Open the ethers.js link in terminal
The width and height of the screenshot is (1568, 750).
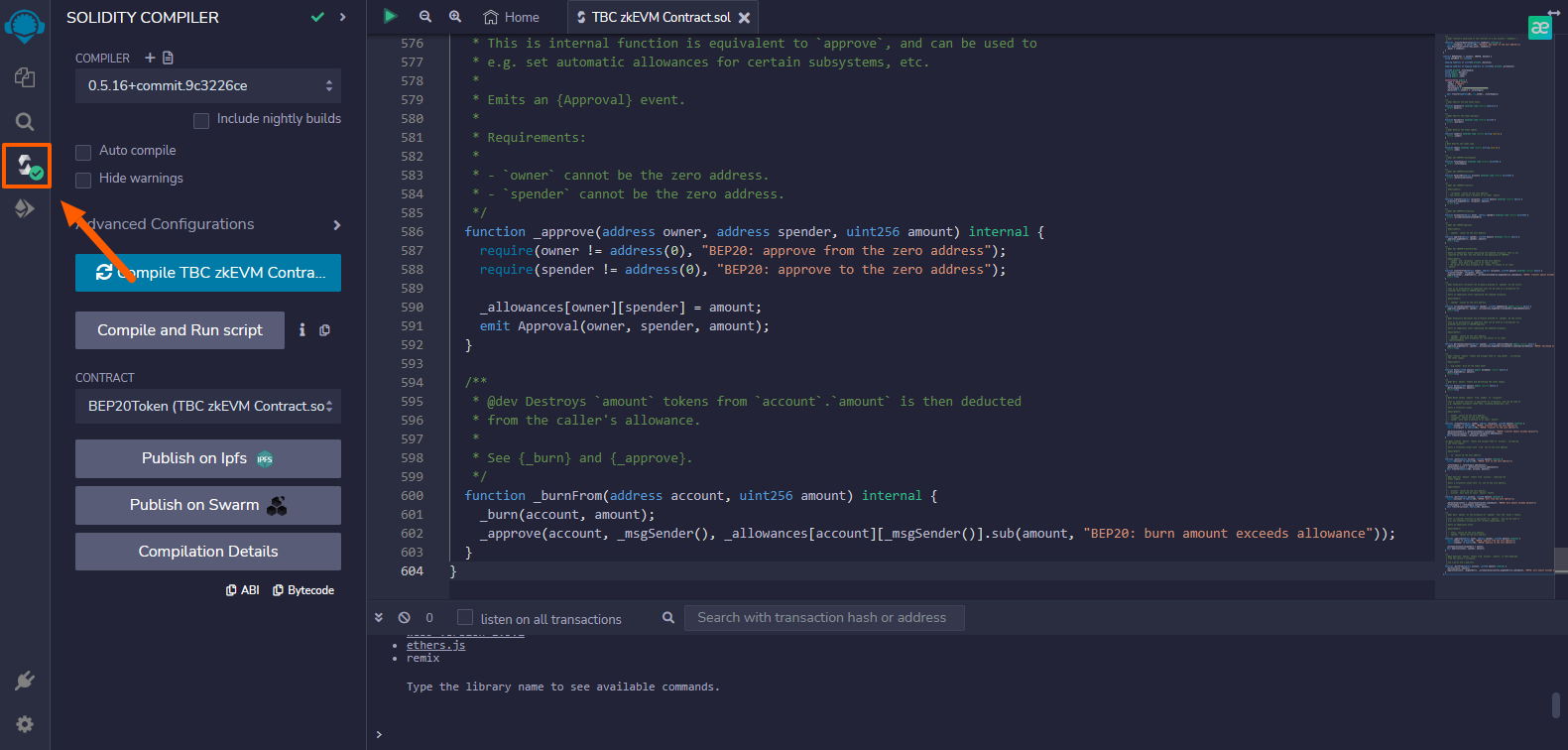[x=435, y=645]
